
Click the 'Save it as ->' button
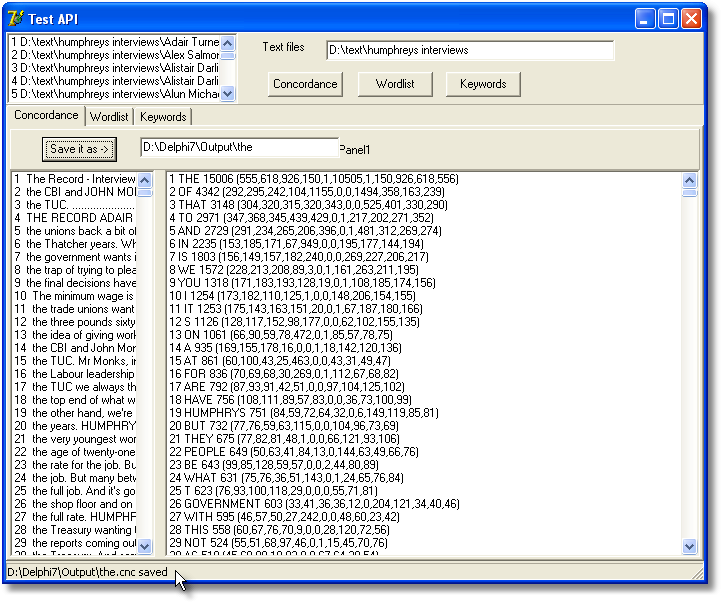(80, 149)
